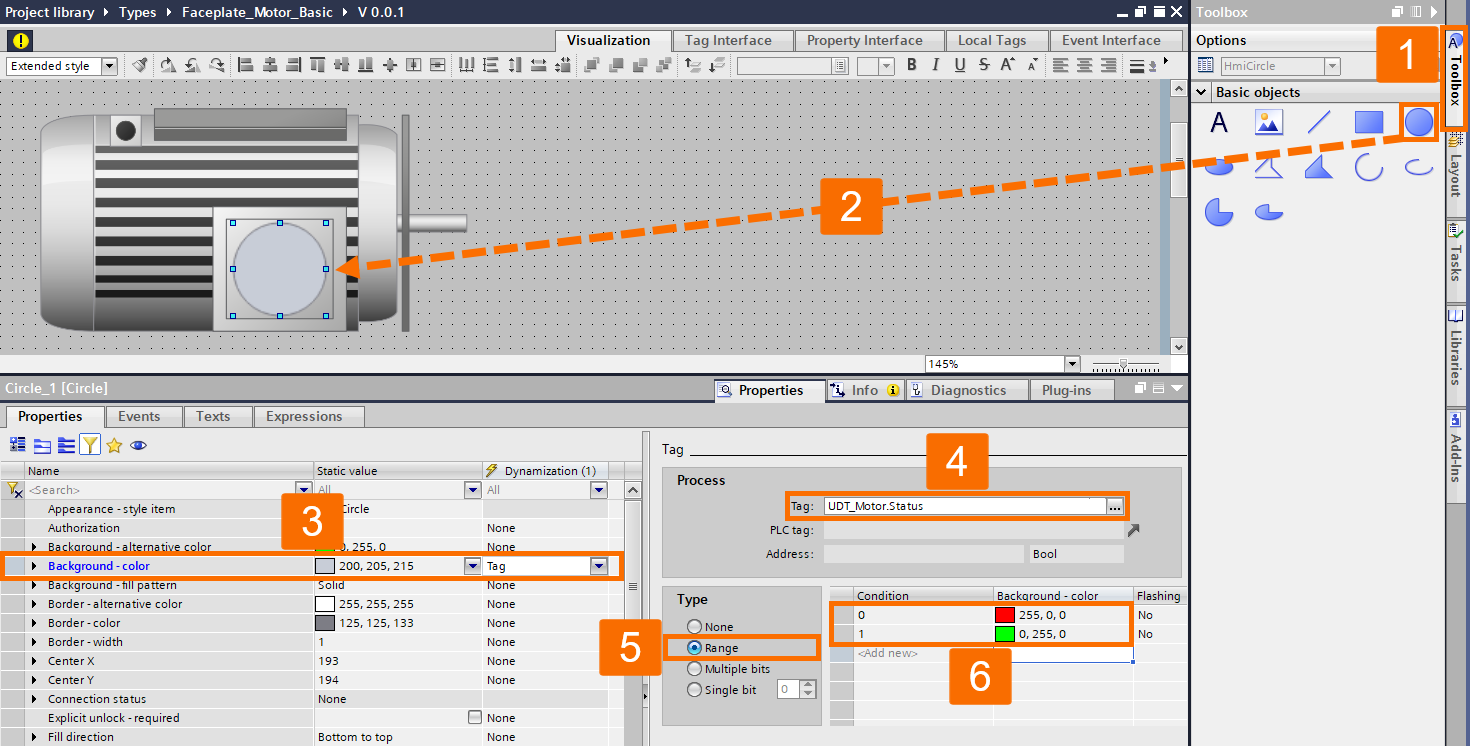Select the Range dynamization type

point(694,647)
